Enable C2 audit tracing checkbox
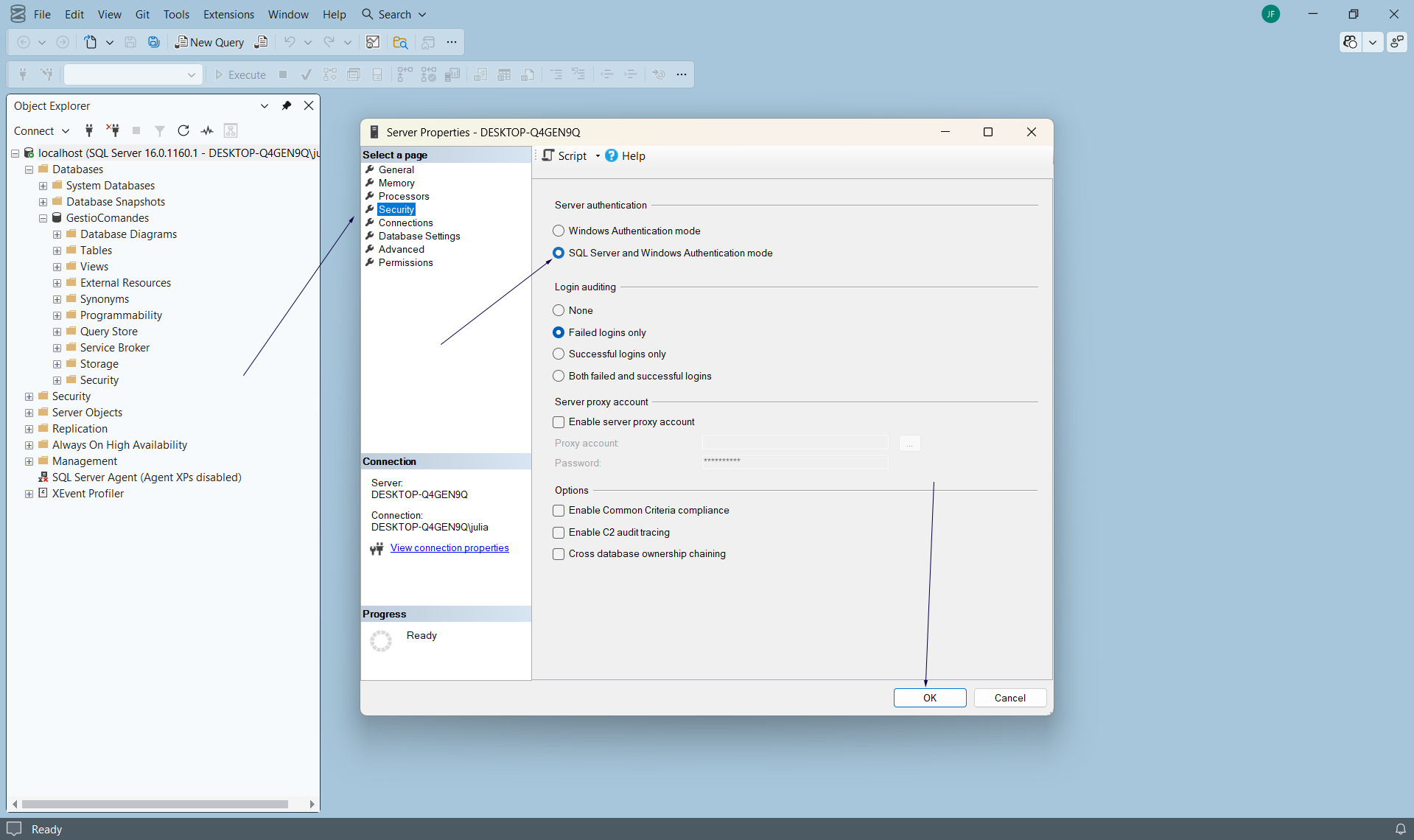 pos(559,532)
